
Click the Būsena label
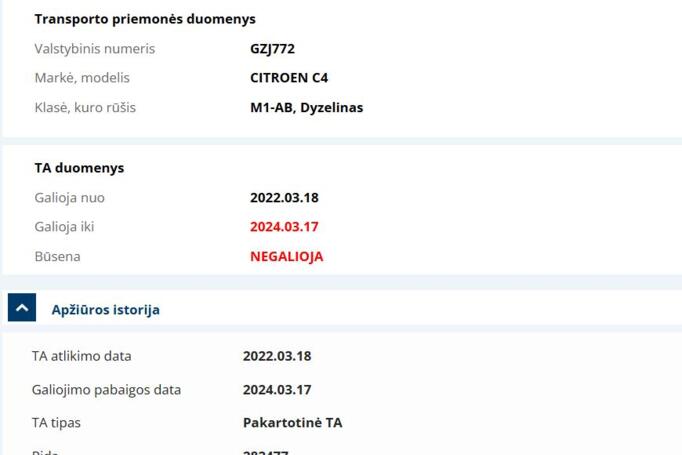click(x=57, y=256)
